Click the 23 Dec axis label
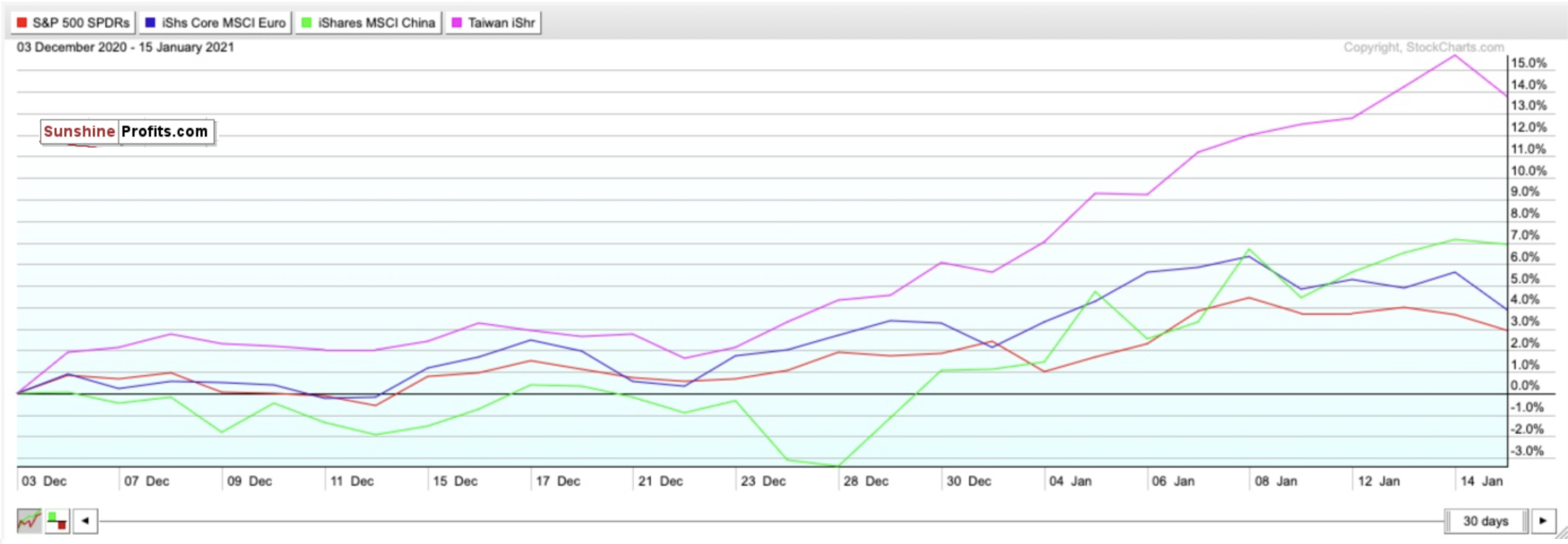The width and height of the screenshot is (1568, 544). tap(763, 481)
